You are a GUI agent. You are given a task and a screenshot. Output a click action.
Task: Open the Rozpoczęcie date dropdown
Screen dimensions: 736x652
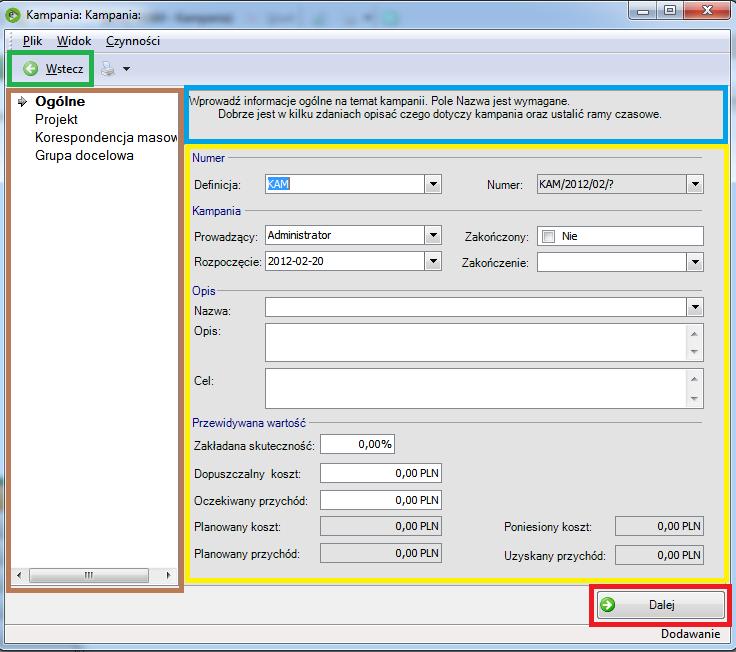pyautogui.click(x=433, y=261)
